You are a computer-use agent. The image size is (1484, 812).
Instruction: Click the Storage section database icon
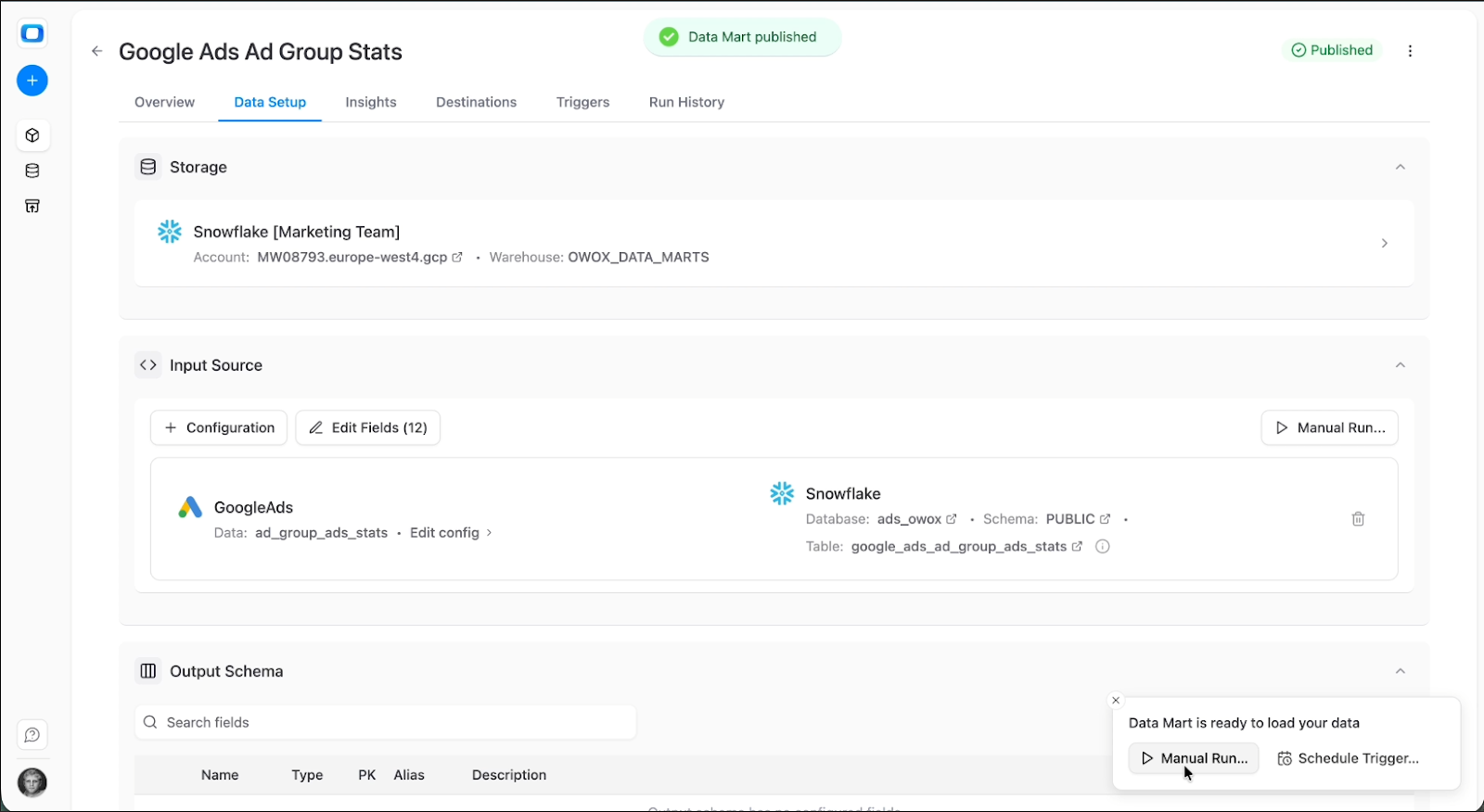tap(148, 167)
